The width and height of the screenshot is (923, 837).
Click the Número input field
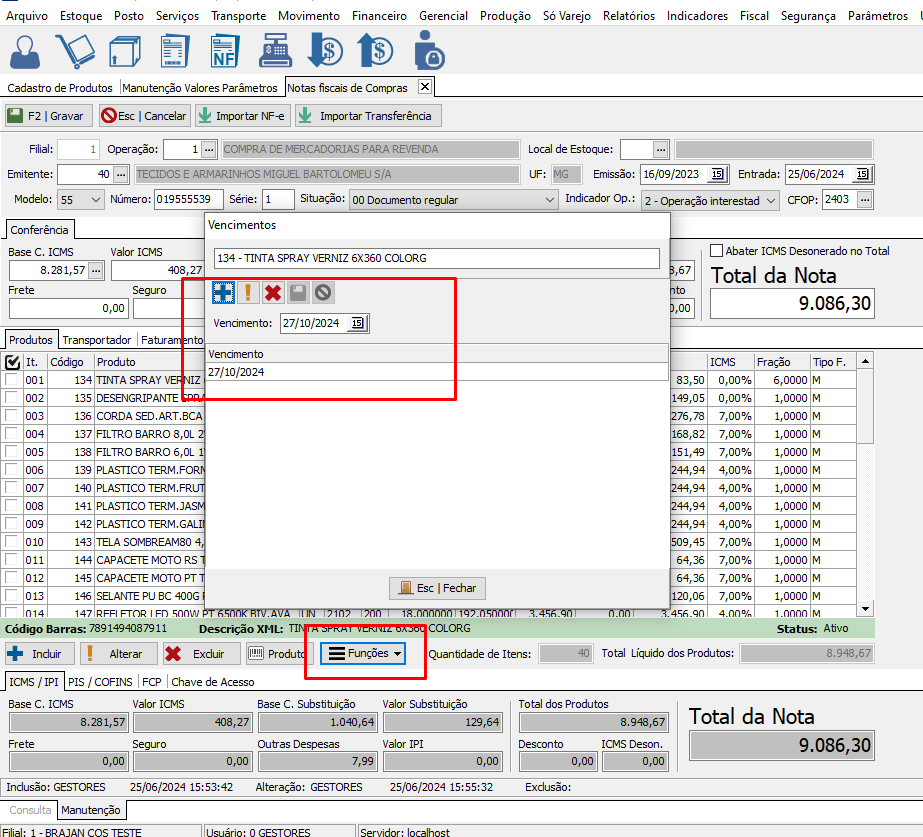(189, 200)
